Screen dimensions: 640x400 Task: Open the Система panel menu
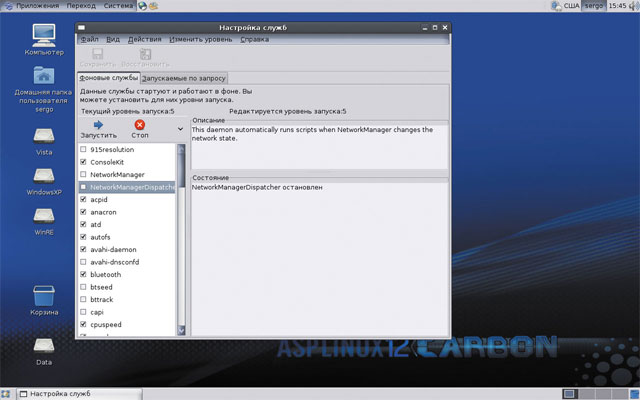118,6
